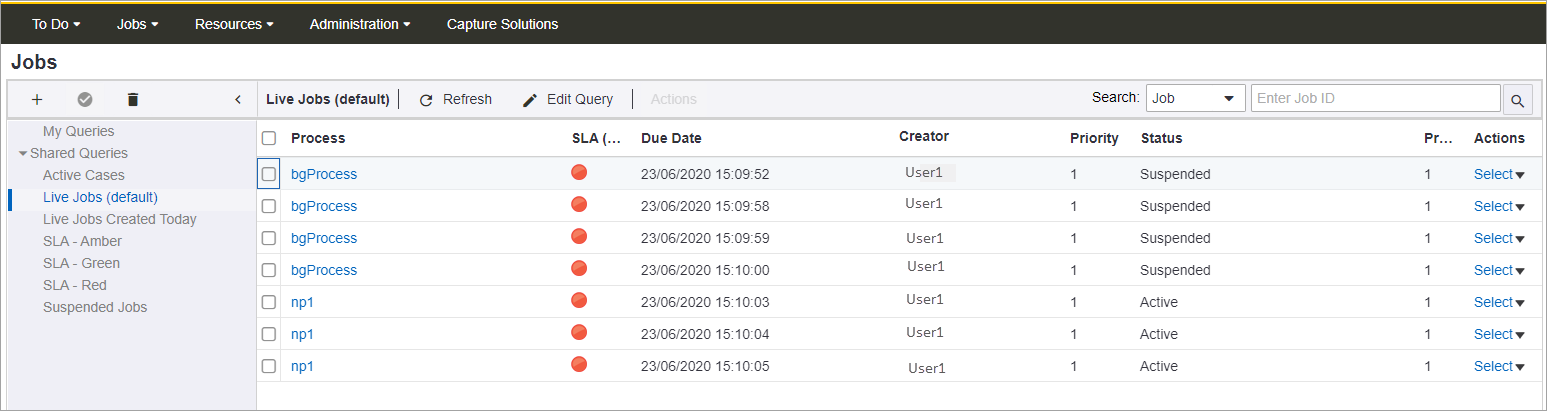Select checkbox for job due 15:10:05

pos(268,366)
